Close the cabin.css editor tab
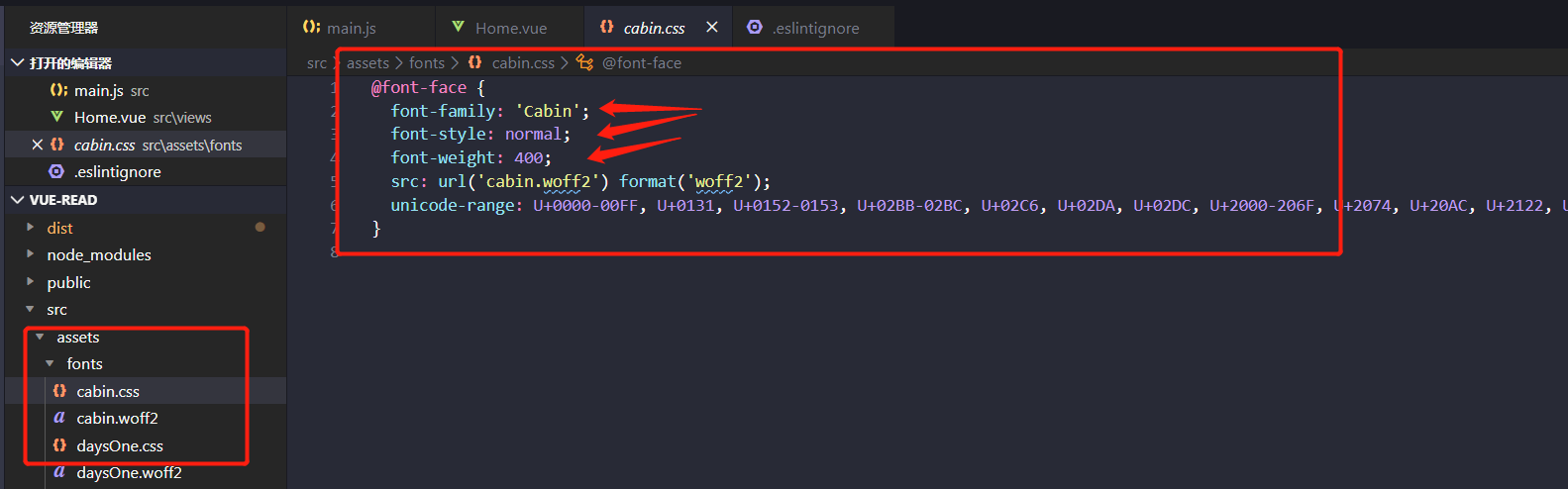 [711, 27]
